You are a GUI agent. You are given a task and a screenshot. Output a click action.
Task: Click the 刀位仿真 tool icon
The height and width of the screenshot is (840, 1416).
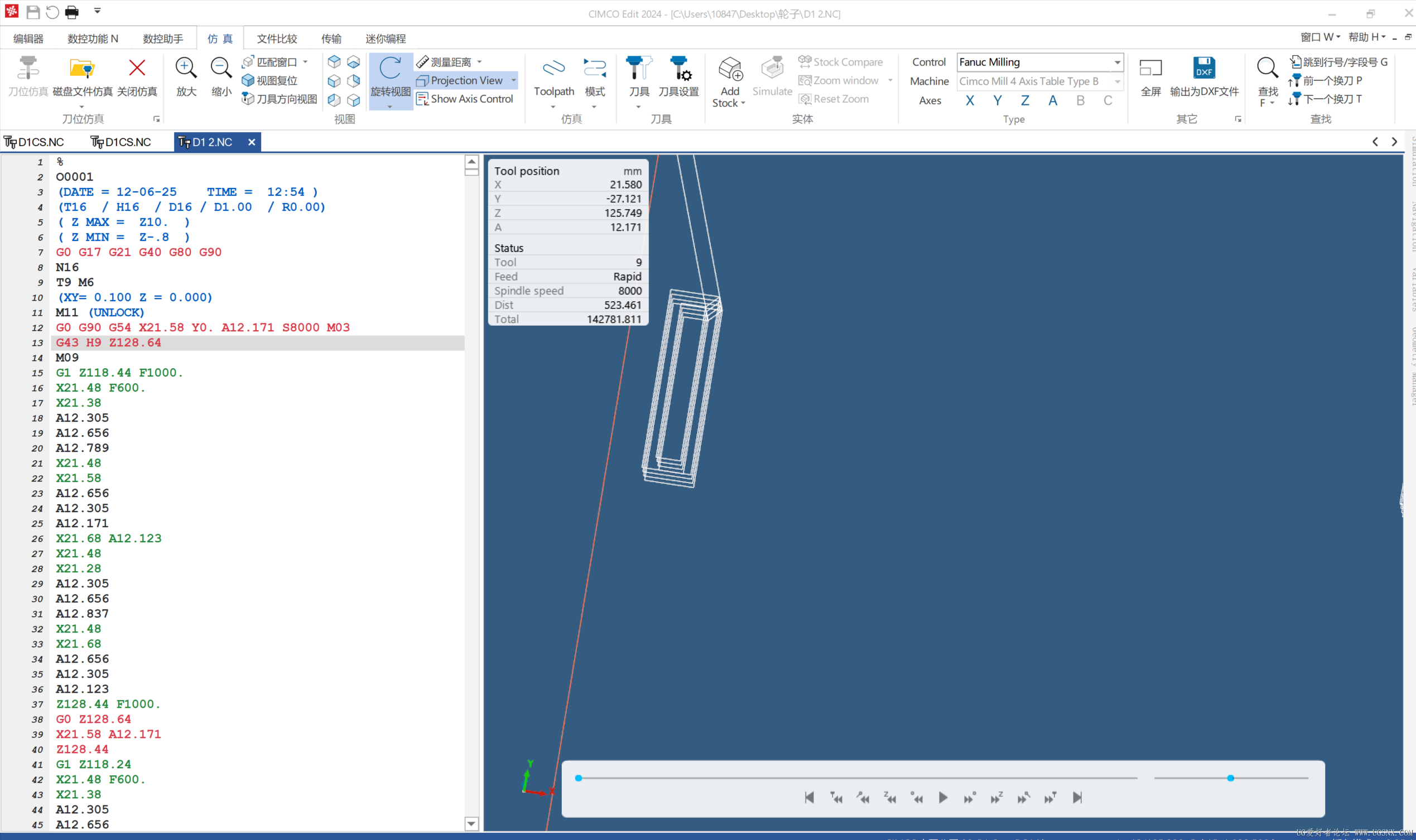[x=28, y=69]
